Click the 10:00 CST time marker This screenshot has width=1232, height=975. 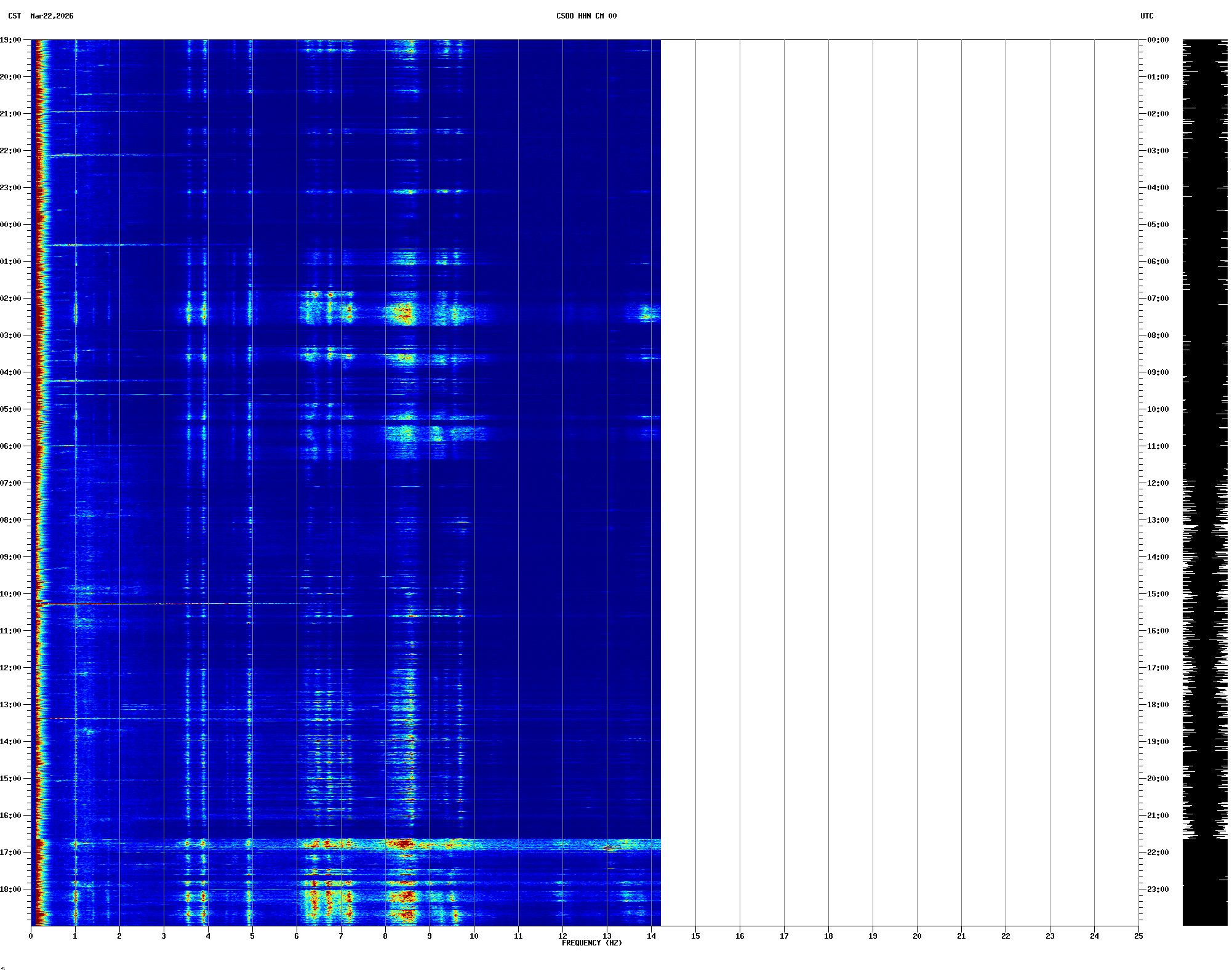(x=11, y=594)
